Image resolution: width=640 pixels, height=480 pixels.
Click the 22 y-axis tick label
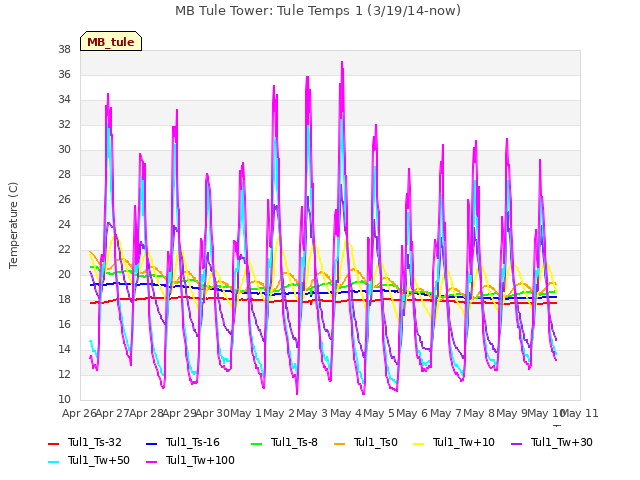point(64,249)
